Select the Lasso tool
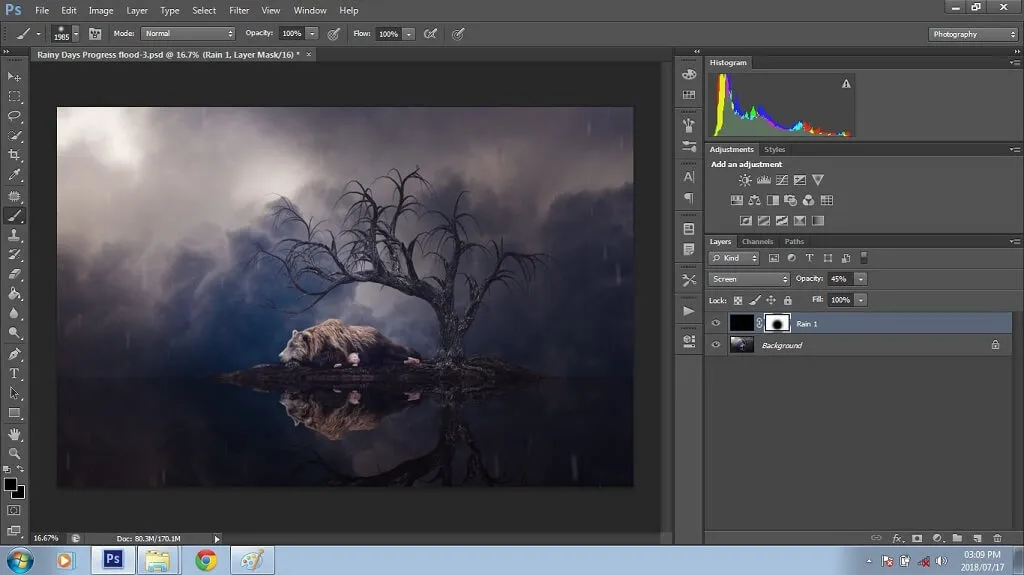Image resolution: width=1024 pixels, height=575 pixels. click(14, 116)
